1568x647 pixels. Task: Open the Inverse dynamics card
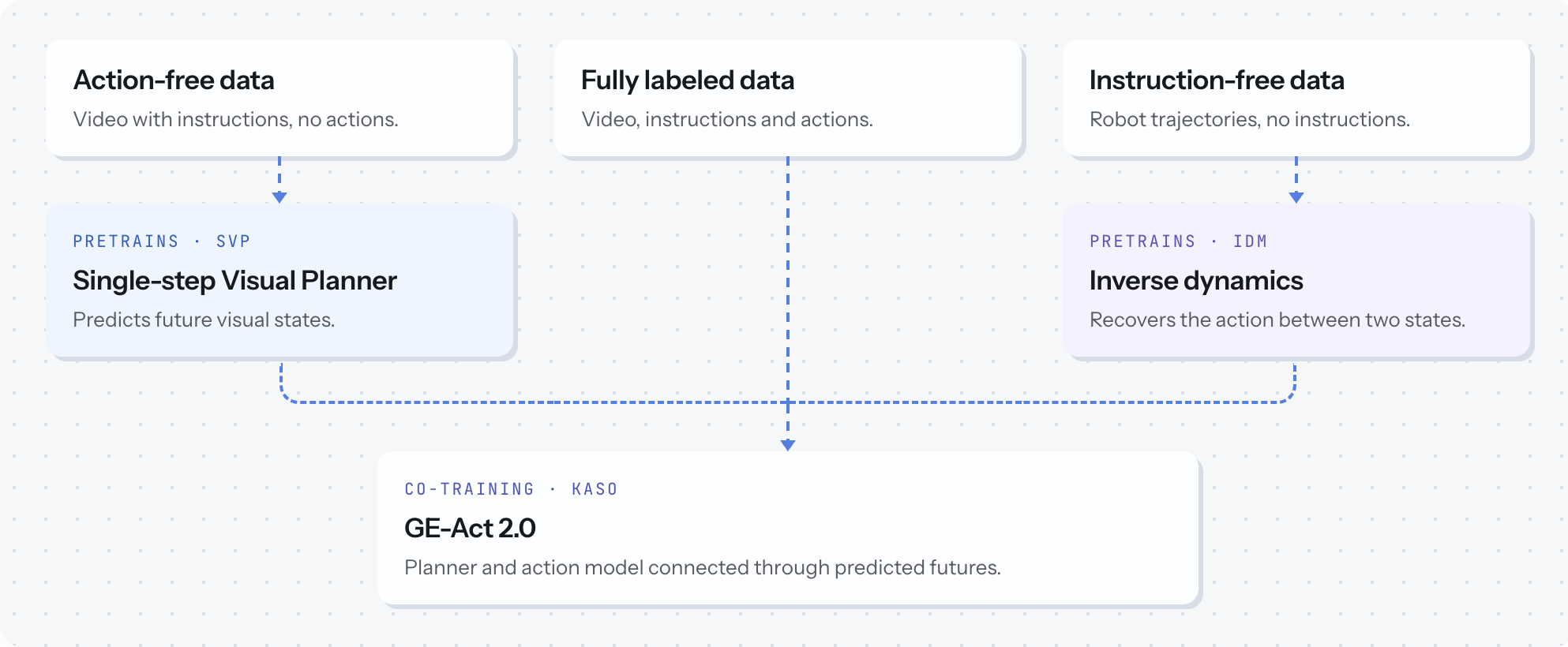click(1296, 280)
